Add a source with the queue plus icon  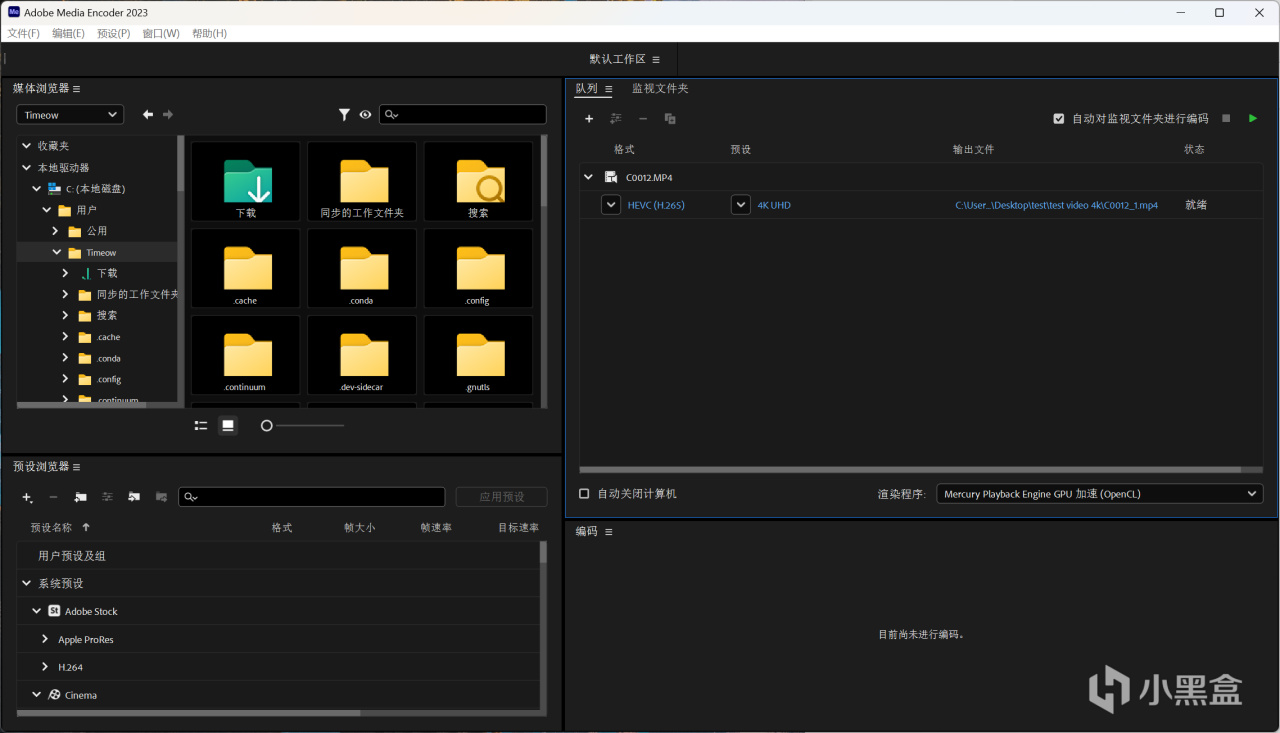coord(589,119)
